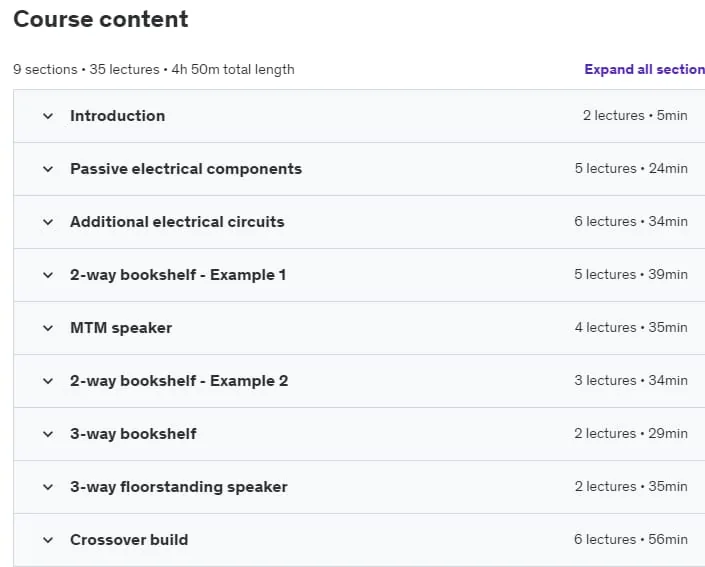
Task: Select Passive electrical components title
Action: pos(186,169)
